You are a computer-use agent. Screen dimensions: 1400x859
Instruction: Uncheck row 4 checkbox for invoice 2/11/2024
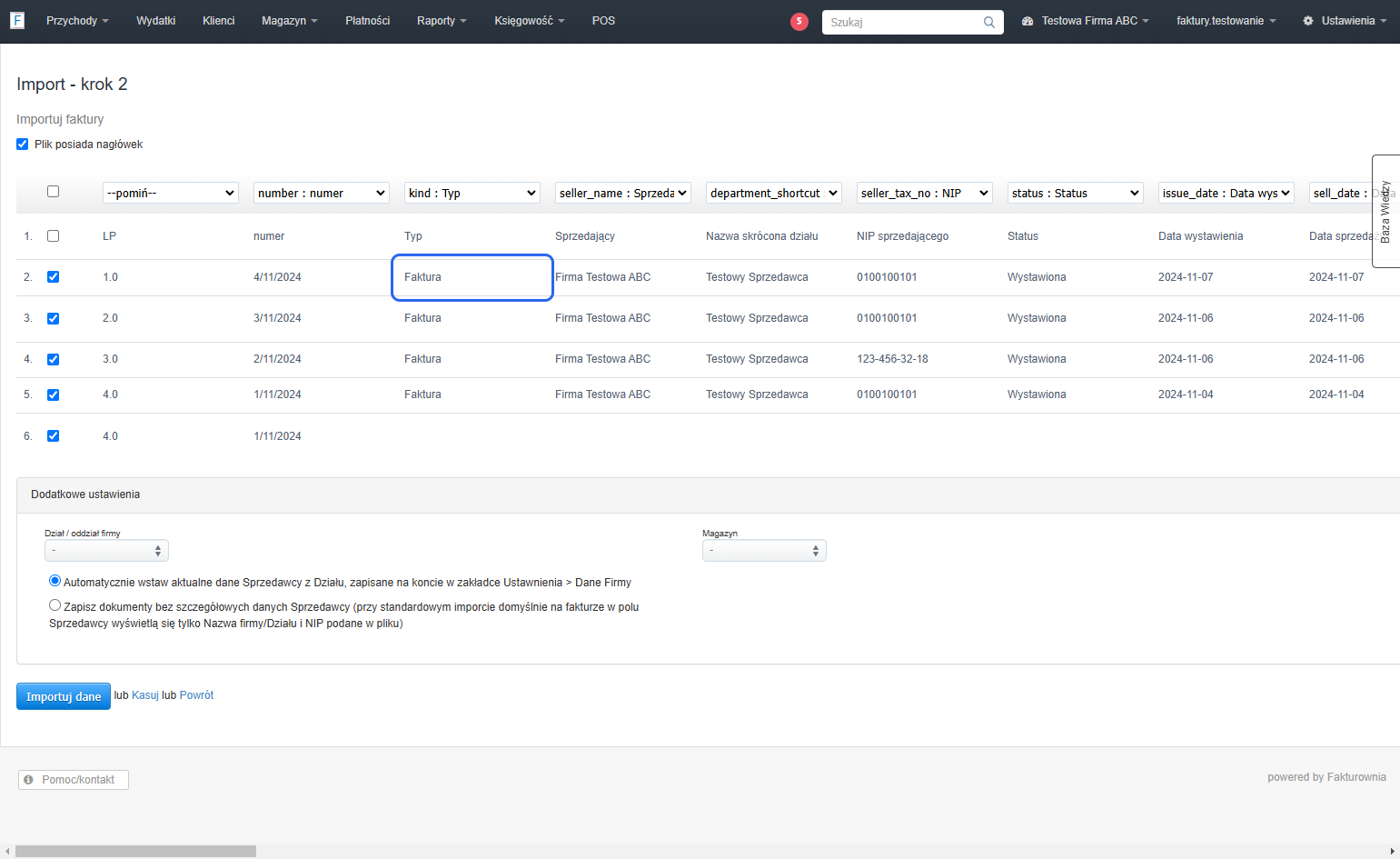pyautogui.click(x=53, y=359)
